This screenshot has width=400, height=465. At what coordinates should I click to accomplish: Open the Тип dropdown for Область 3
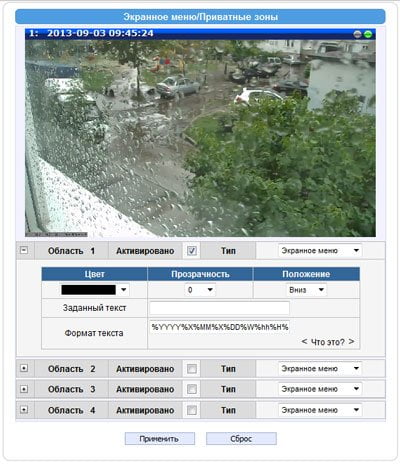tap(320, 389)
